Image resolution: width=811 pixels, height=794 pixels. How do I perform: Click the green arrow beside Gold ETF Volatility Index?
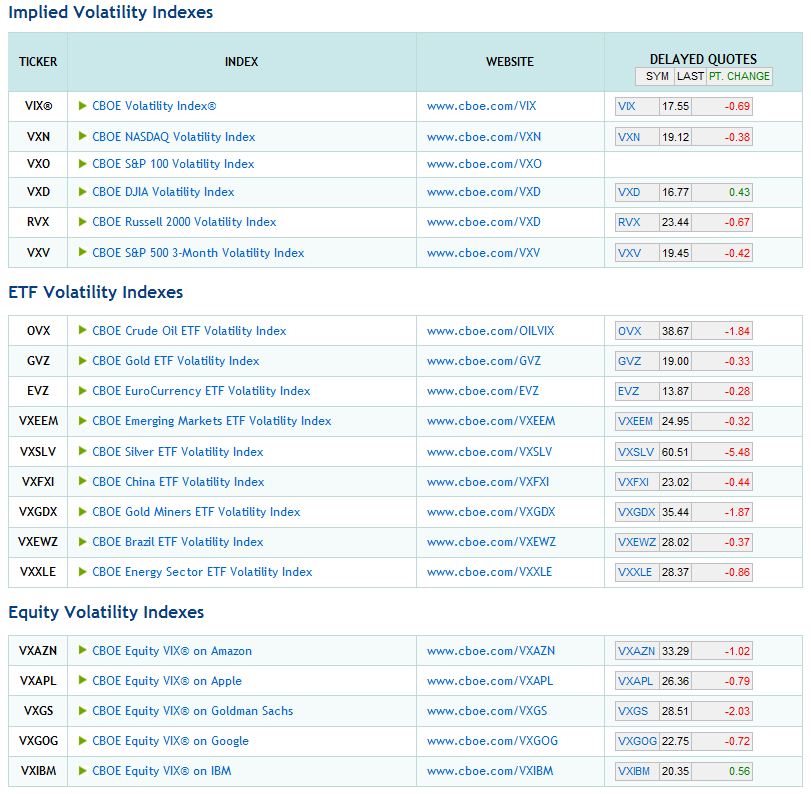pos(82,361)
